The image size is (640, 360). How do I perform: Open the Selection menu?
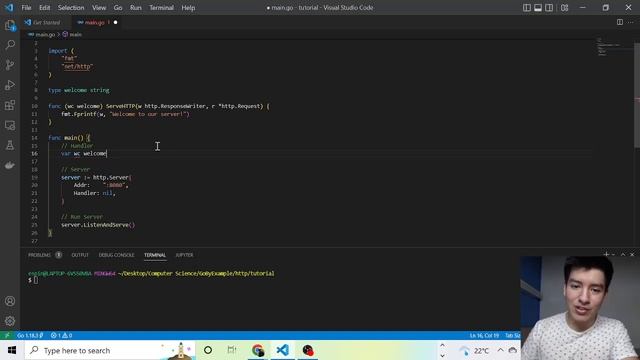pos(71,8)
